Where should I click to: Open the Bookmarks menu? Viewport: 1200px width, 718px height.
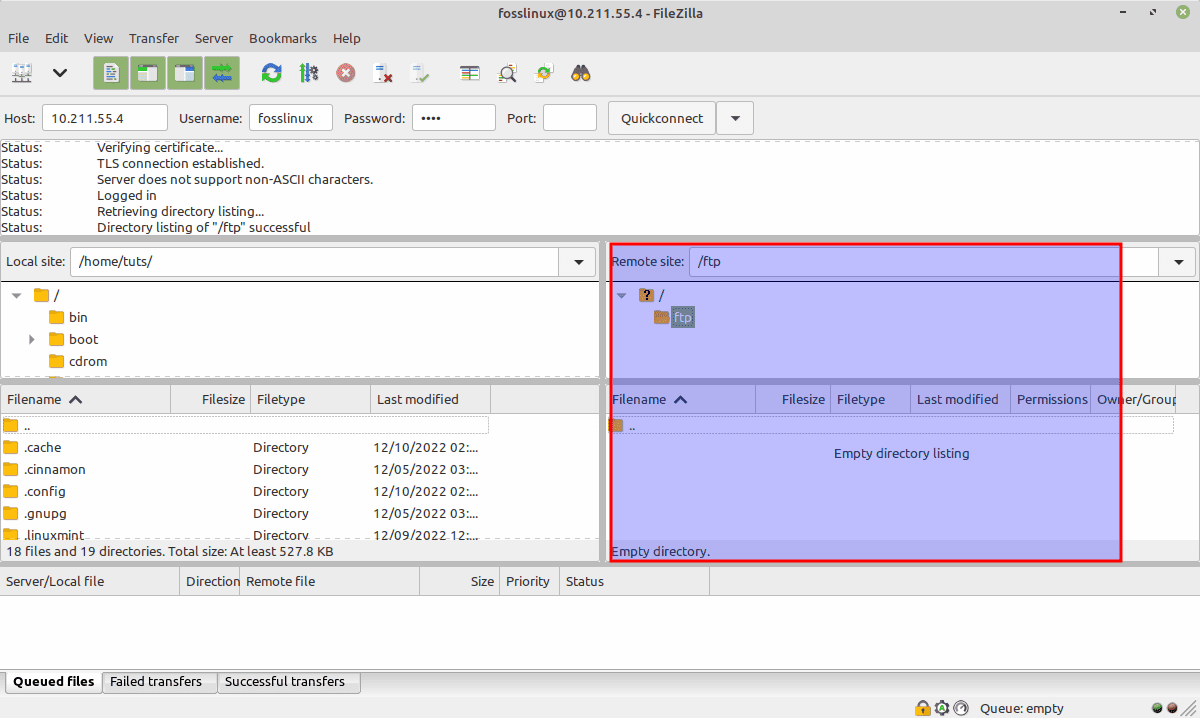(x=283, y=38)
